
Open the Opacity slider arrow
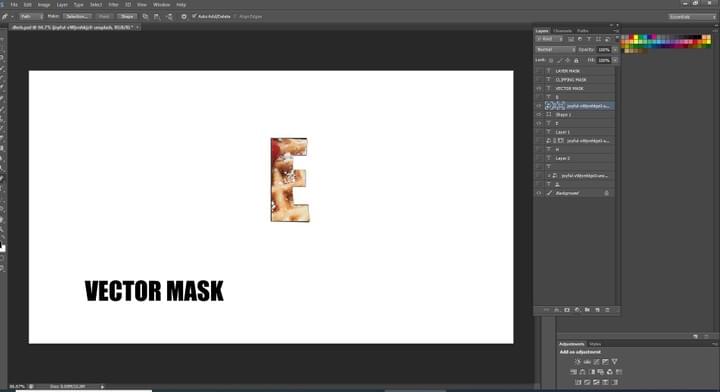pyautogui.click(x=615, y=50)
